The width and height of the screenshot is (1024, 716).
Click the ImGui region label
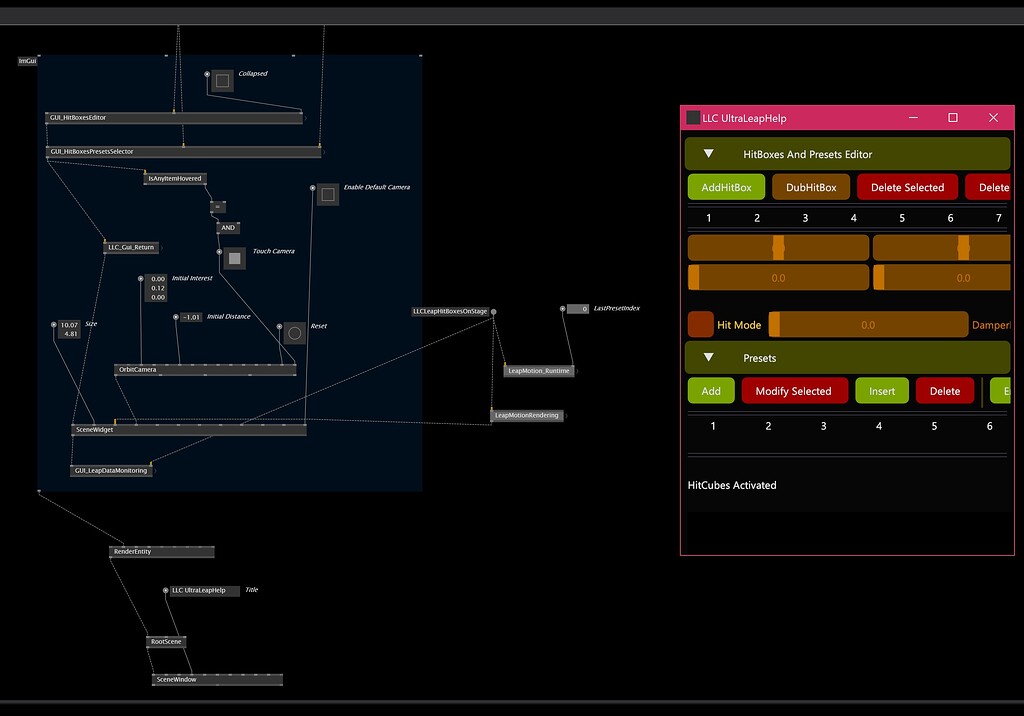pos(27,61)
